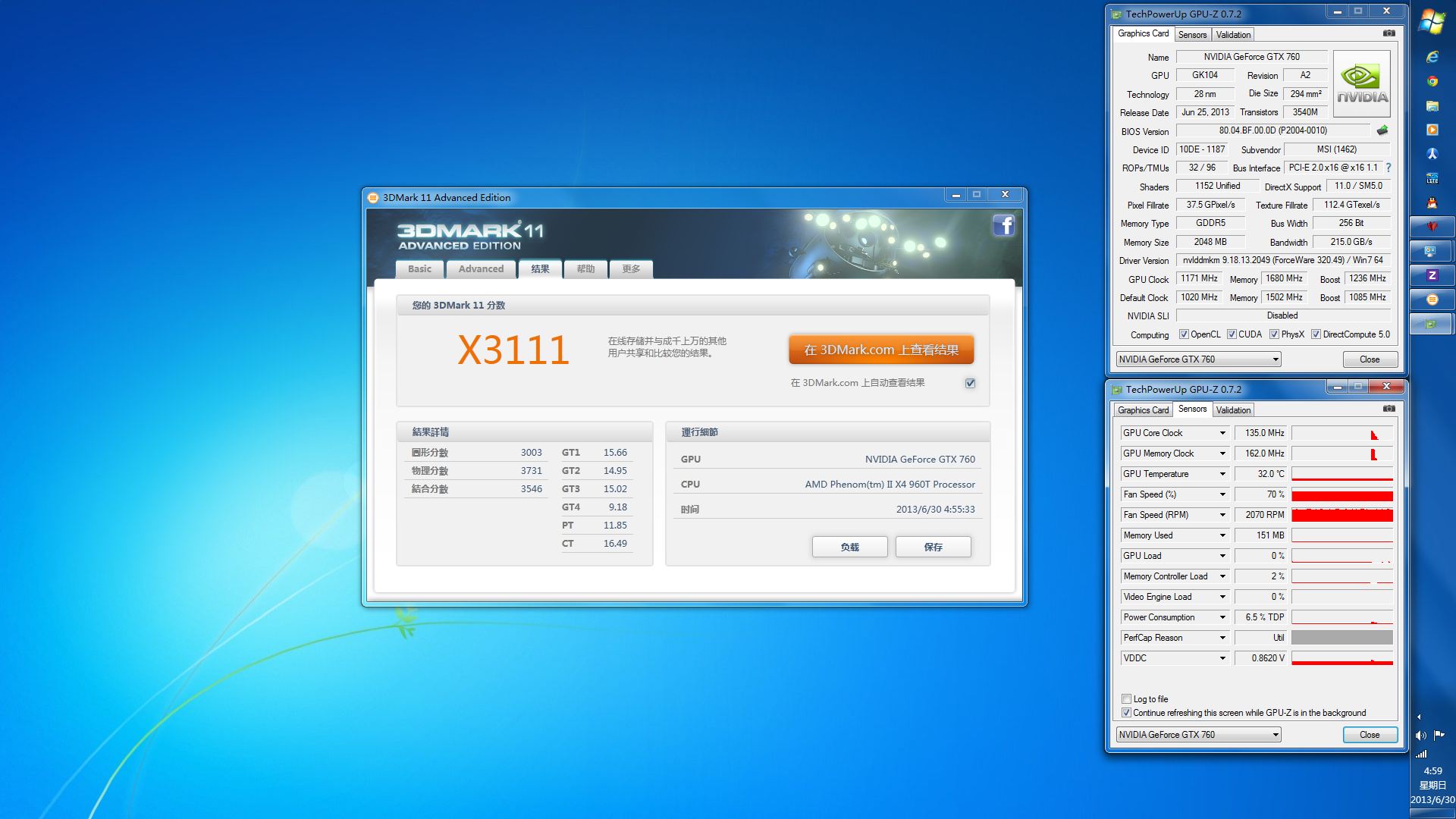
Task: Open Validation tab in upper GPU-Z window
Action: 1233,35
